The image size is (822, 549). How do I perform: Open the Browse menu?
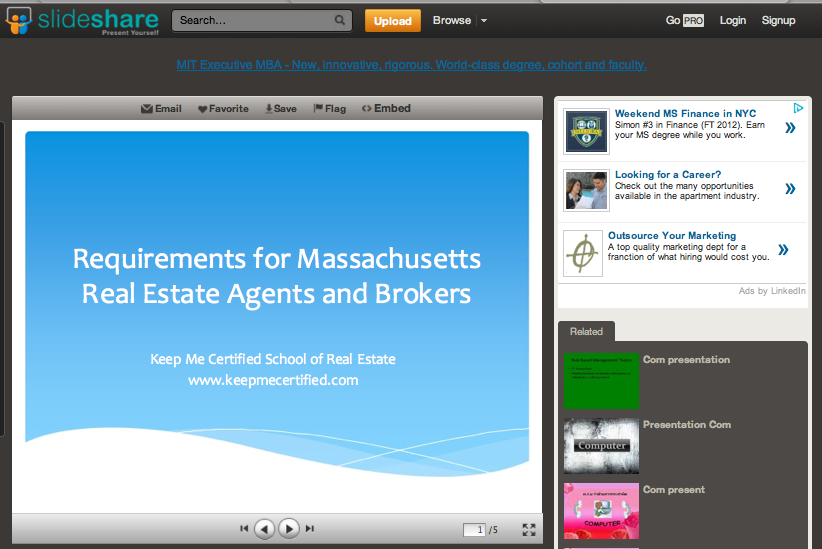452,20
